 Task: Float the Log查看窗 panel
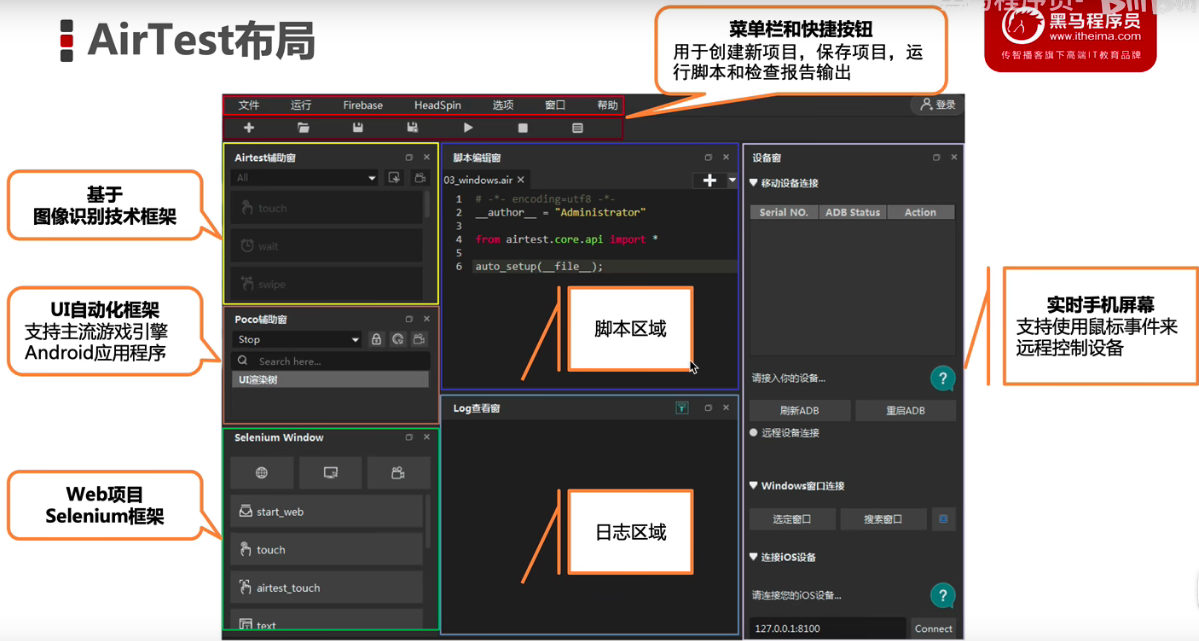[x=708, y=408]
